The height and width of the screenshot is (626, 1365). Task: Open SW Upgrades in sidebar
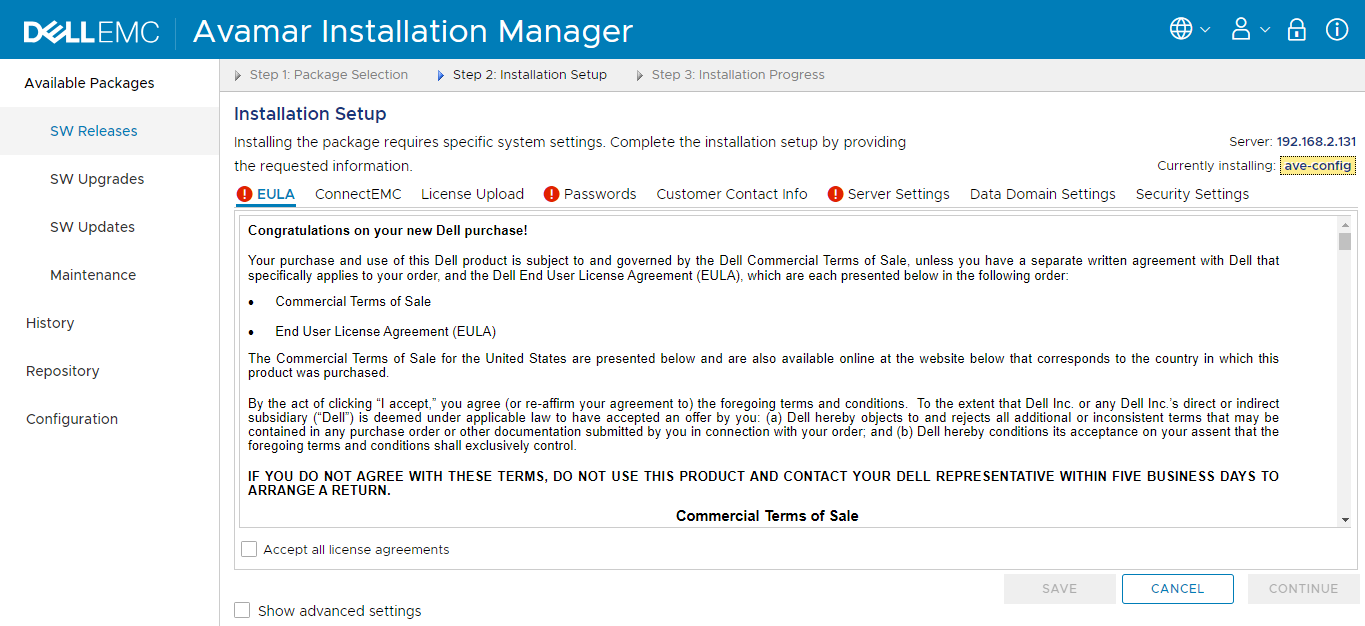point(97,179)
